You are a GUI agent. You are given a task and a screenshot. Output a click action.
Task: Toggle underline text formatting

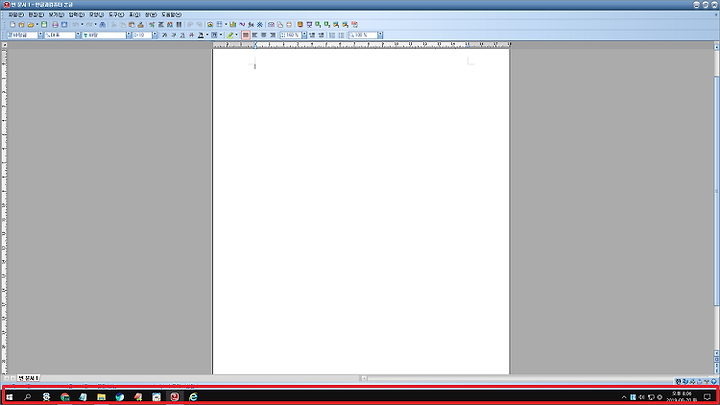point(183,35)
